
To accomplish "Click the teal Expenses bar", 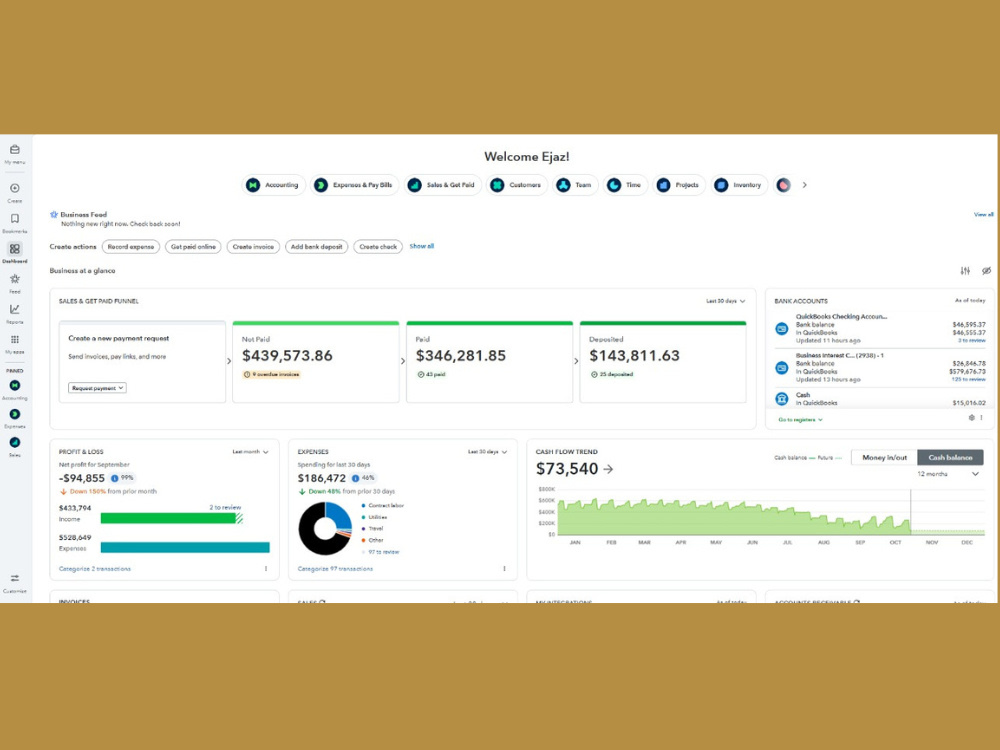I will [x=185, y=548].
